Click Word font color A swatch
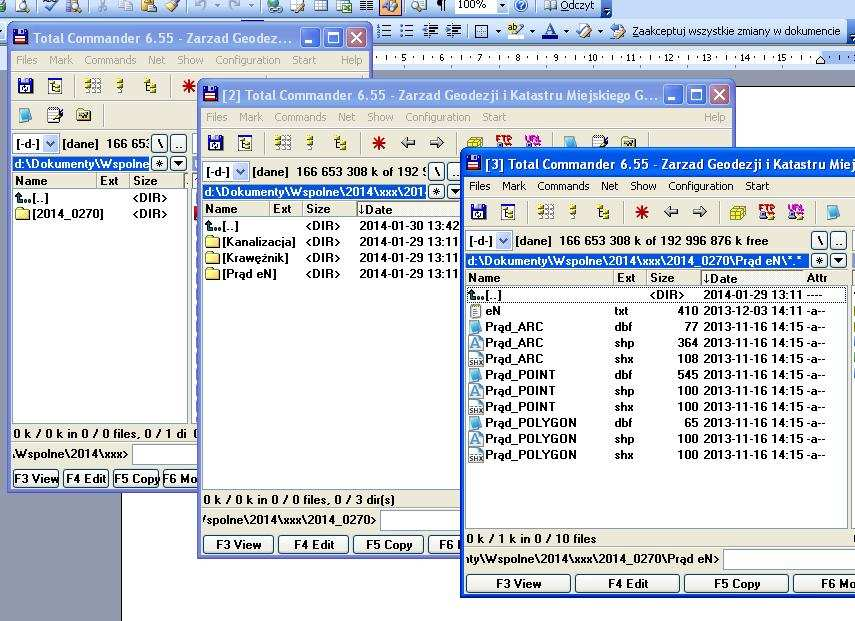 click(551, 31)
